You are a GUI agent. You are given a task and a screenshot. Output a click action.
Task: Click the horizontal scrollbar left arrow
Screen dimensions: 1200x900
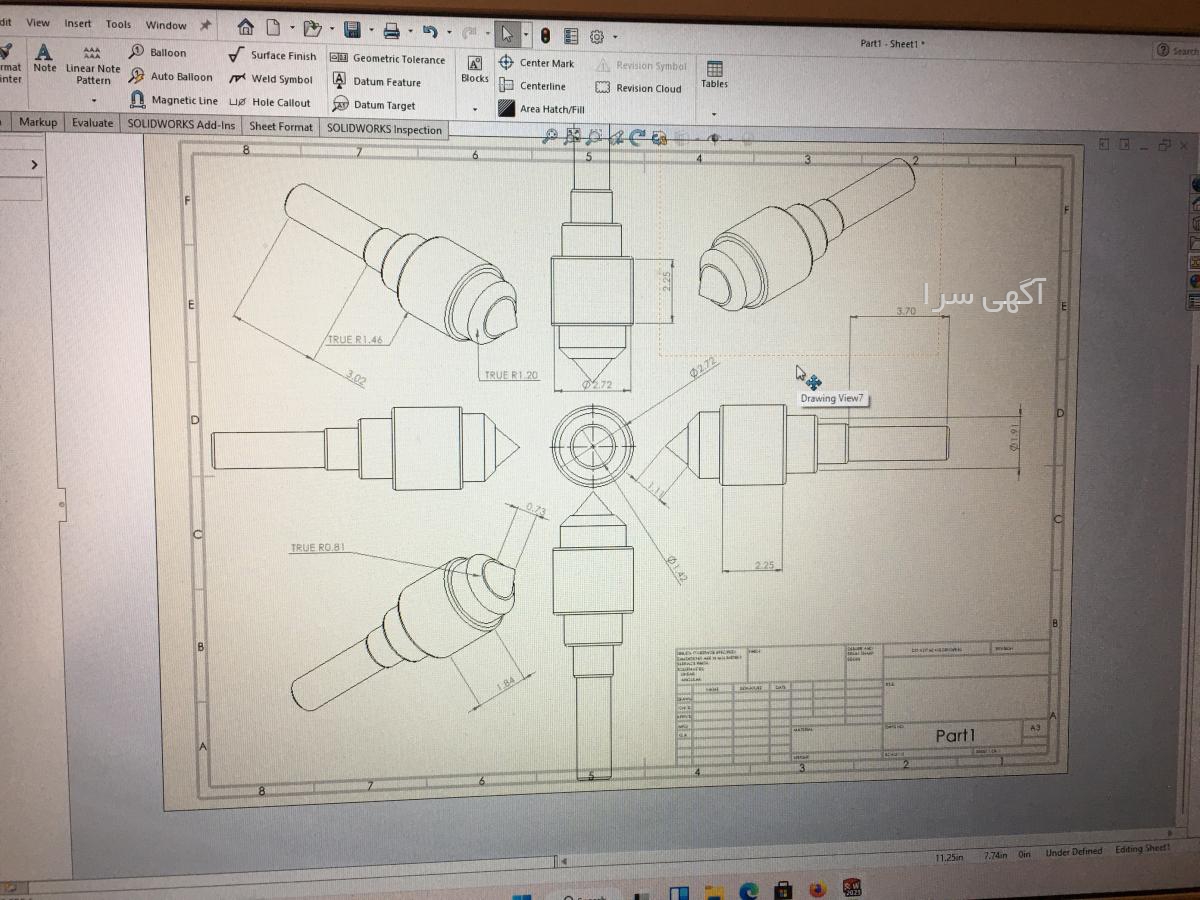564,861
